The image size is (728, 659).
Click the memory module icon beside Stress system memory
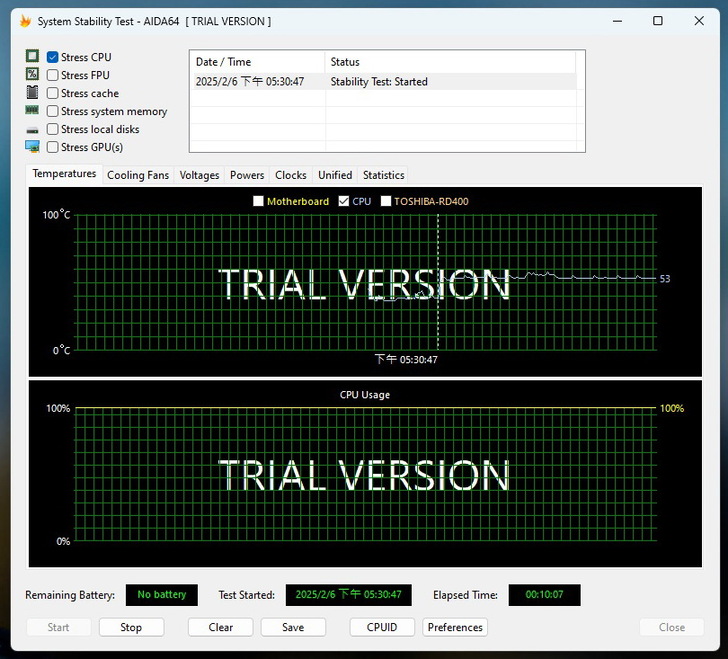33,111
